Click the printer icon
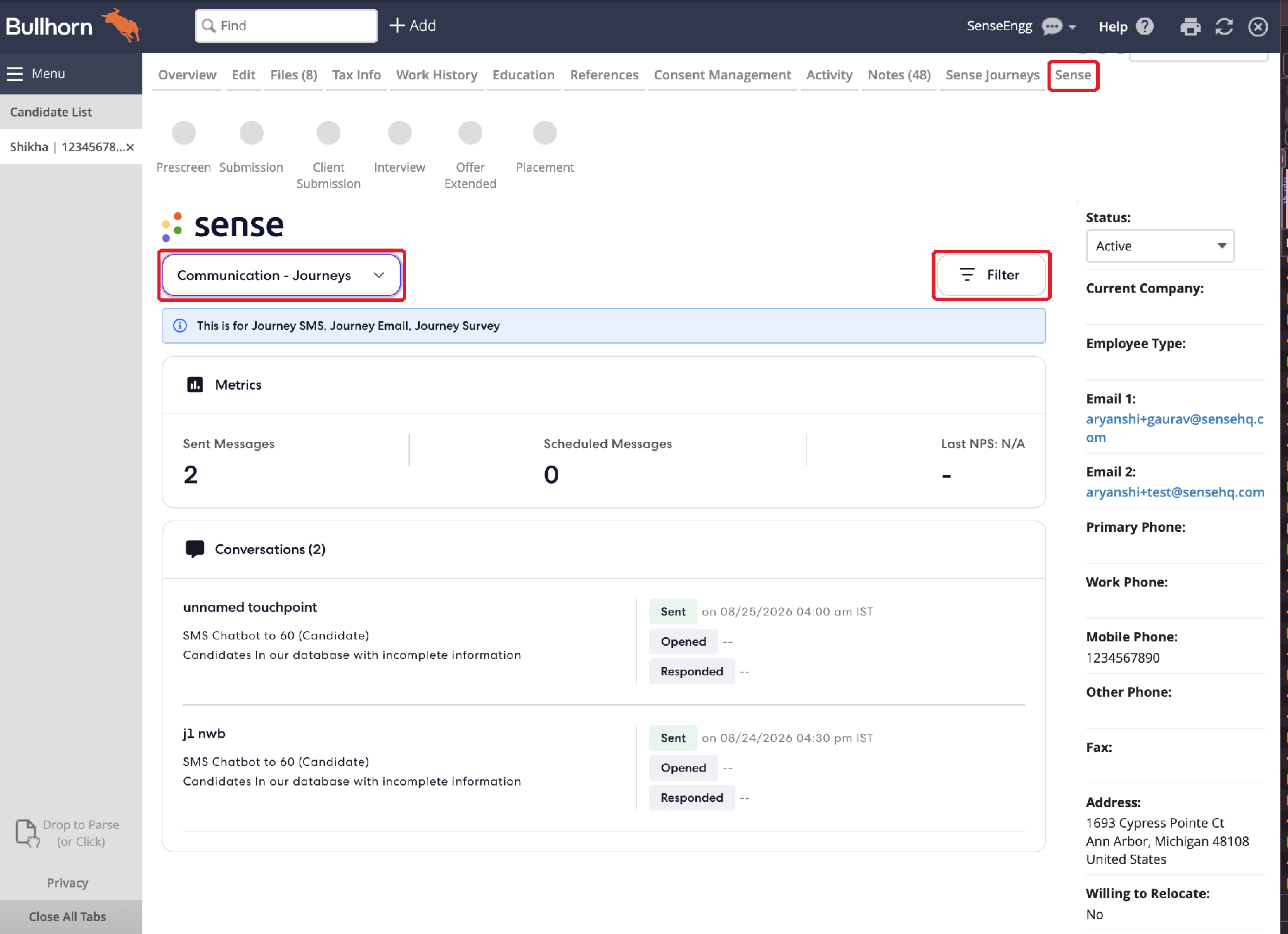This screenshot has height=934, width=1288. click(1190, 26)
